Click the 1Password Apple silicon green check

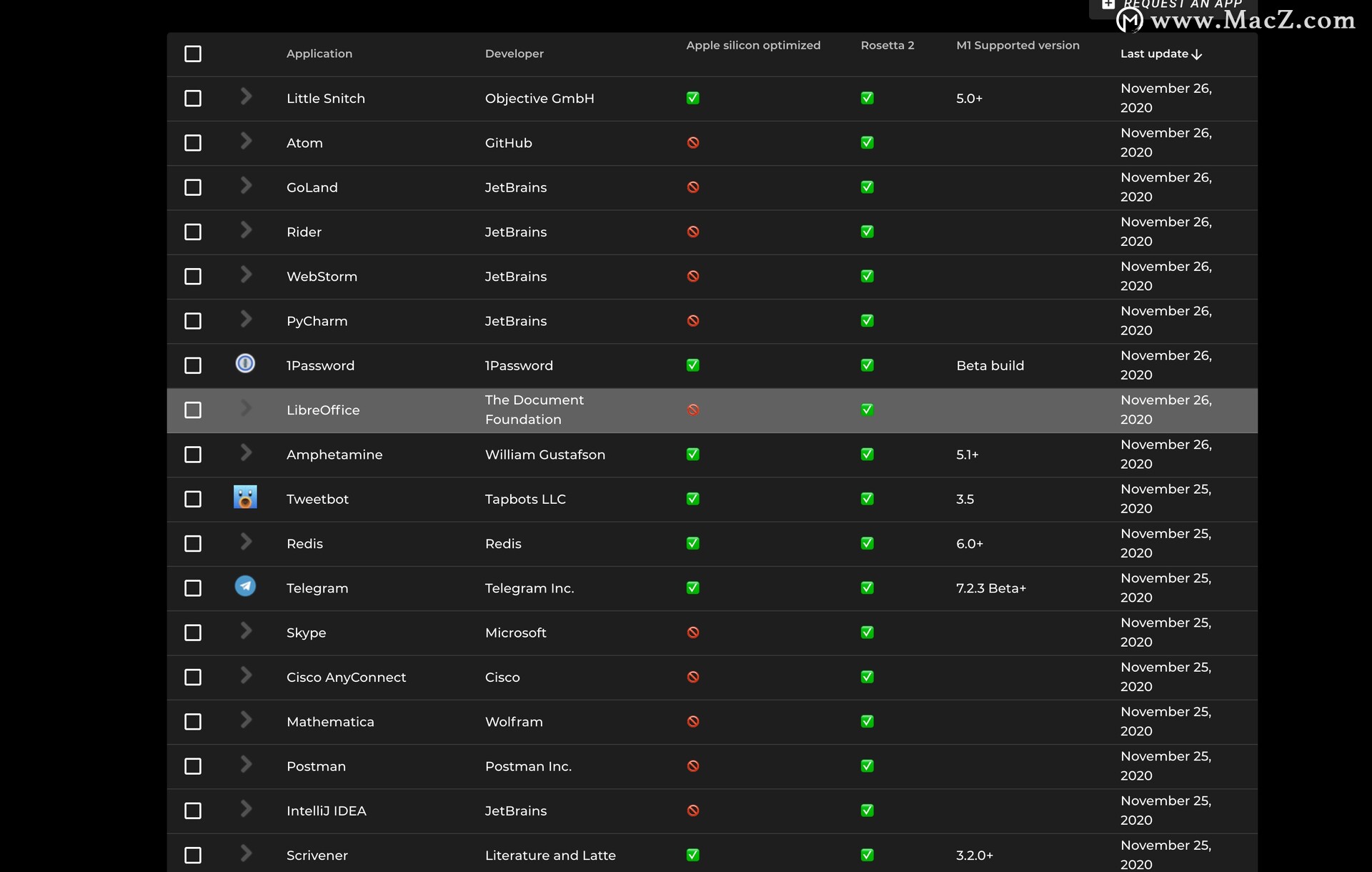[x=692, y=365]
